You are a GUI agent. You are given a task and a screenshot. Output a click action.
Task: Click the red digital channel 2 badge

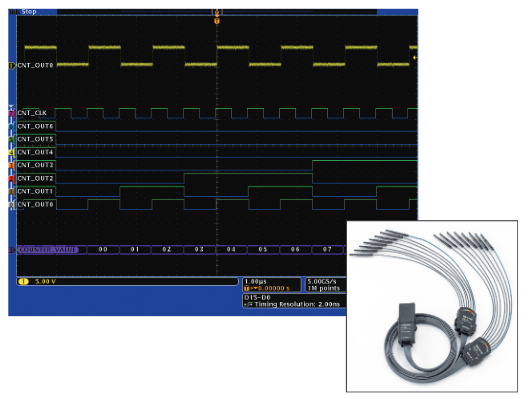(12, 178)
